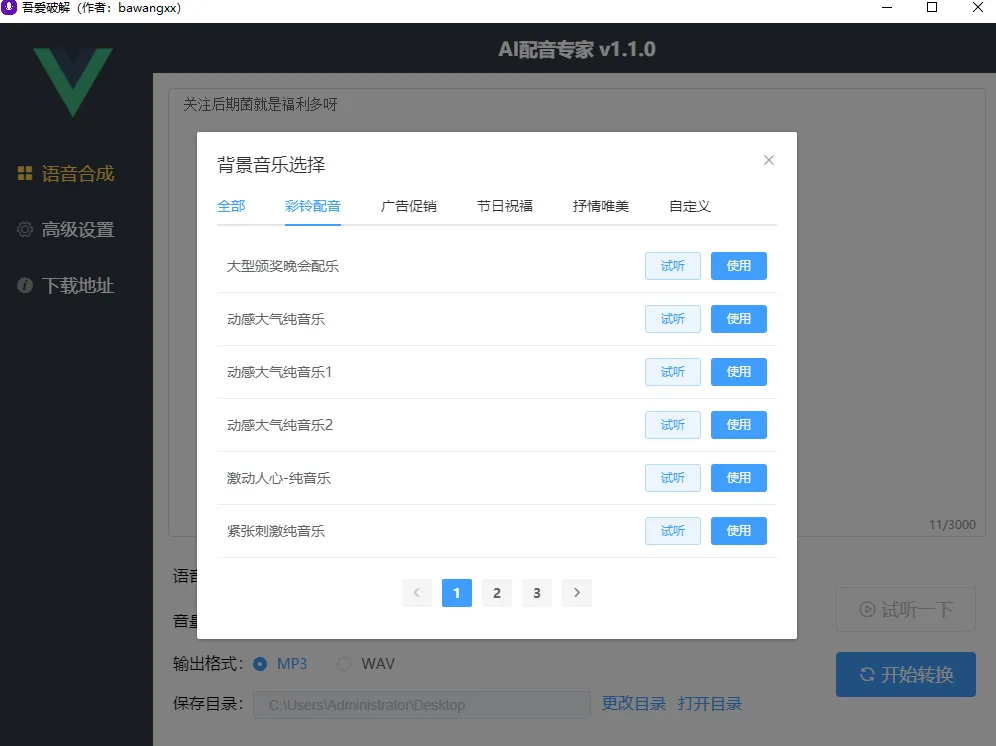
Task: Select pagination page 1
Action: coord(457,593)
